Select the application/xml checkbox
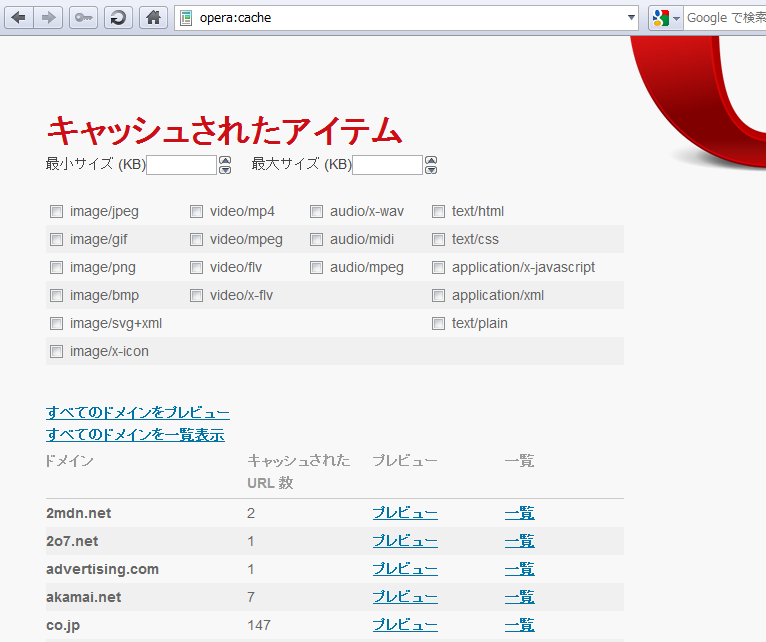 point(439,296)
